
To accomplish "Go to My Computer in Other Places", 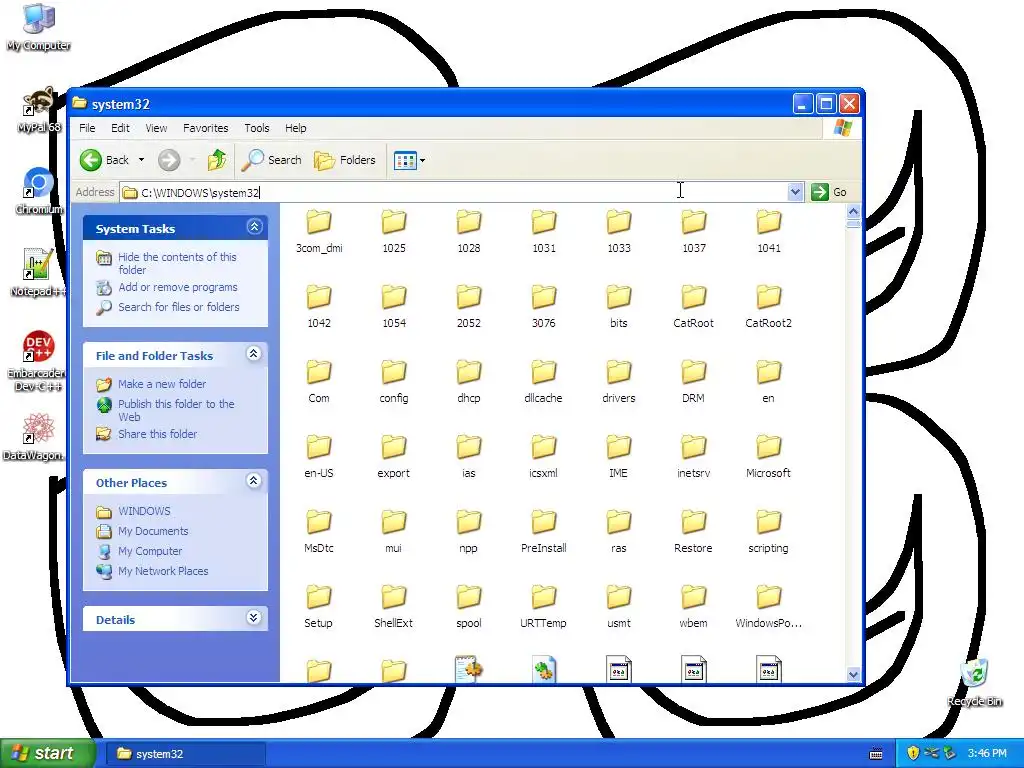I will point(150,551).
